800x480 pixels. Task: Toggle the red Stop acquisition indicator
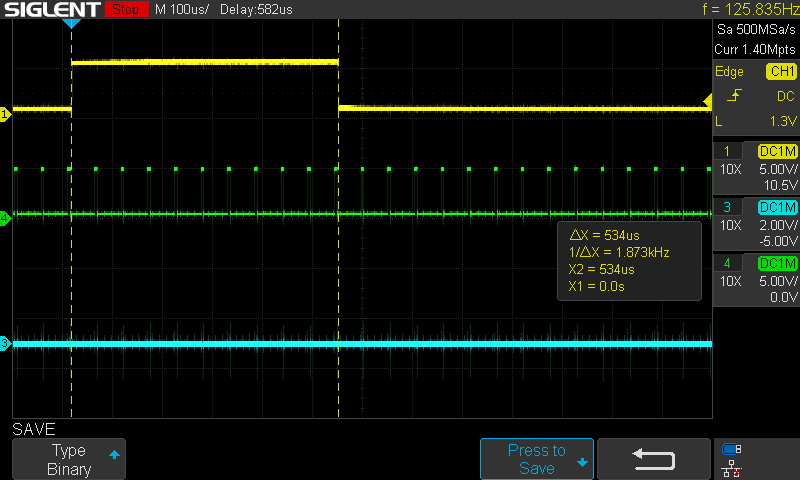pyautogui.click(x=125, y=9)
